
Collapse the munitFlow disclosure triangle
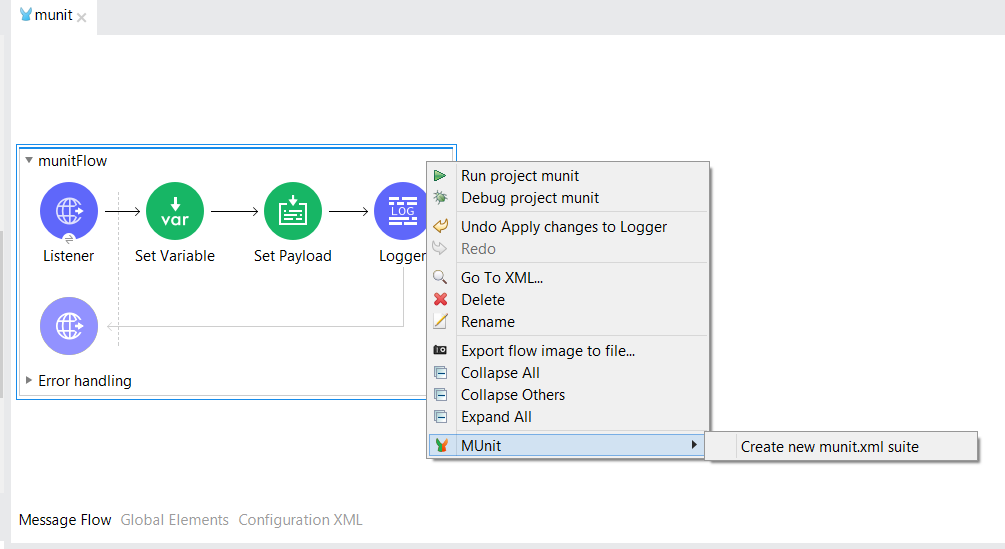[29, 161]
